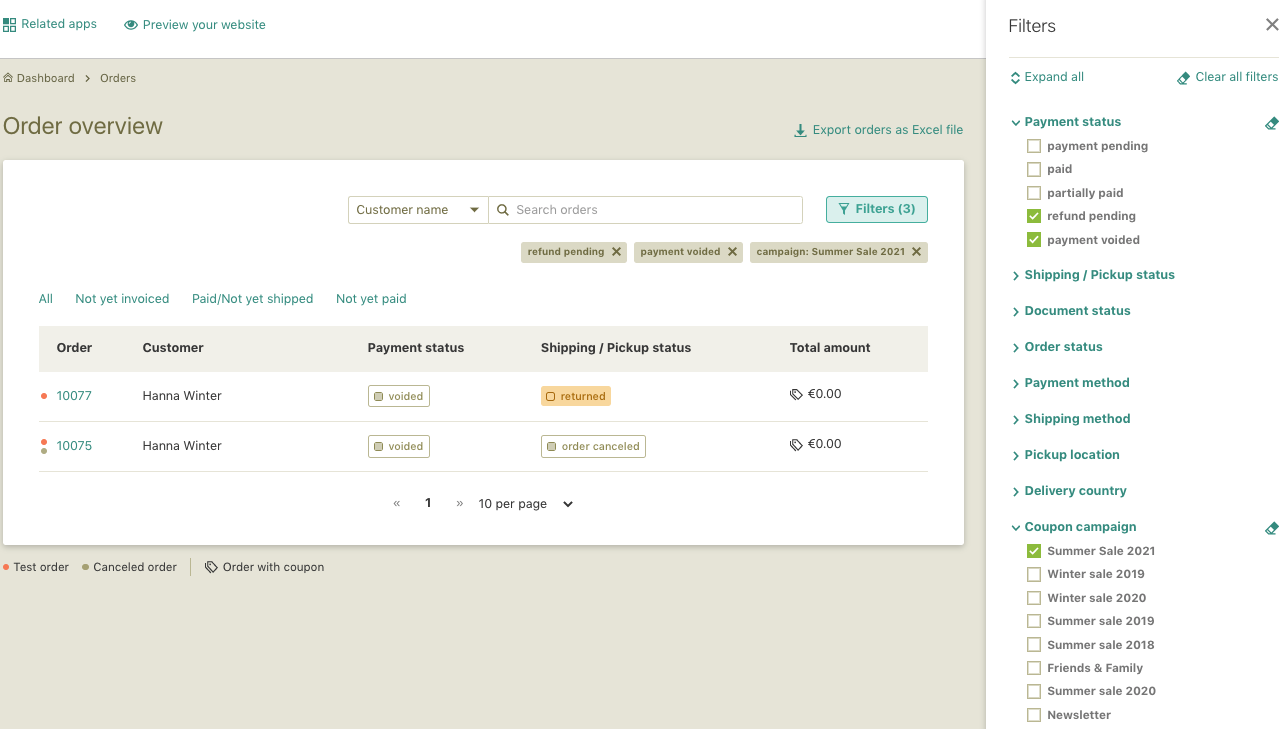Click the Orders breadcrumb link
The image size is (1286, 729).
pyautogui.click(x=118, y=78)
